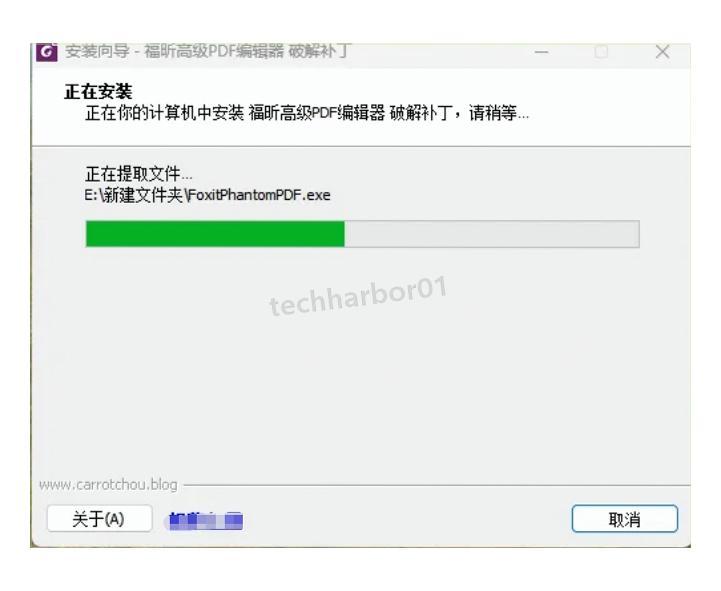Minimize the installer wizard window
721x591 pixels.
click(x=542, y=52)
